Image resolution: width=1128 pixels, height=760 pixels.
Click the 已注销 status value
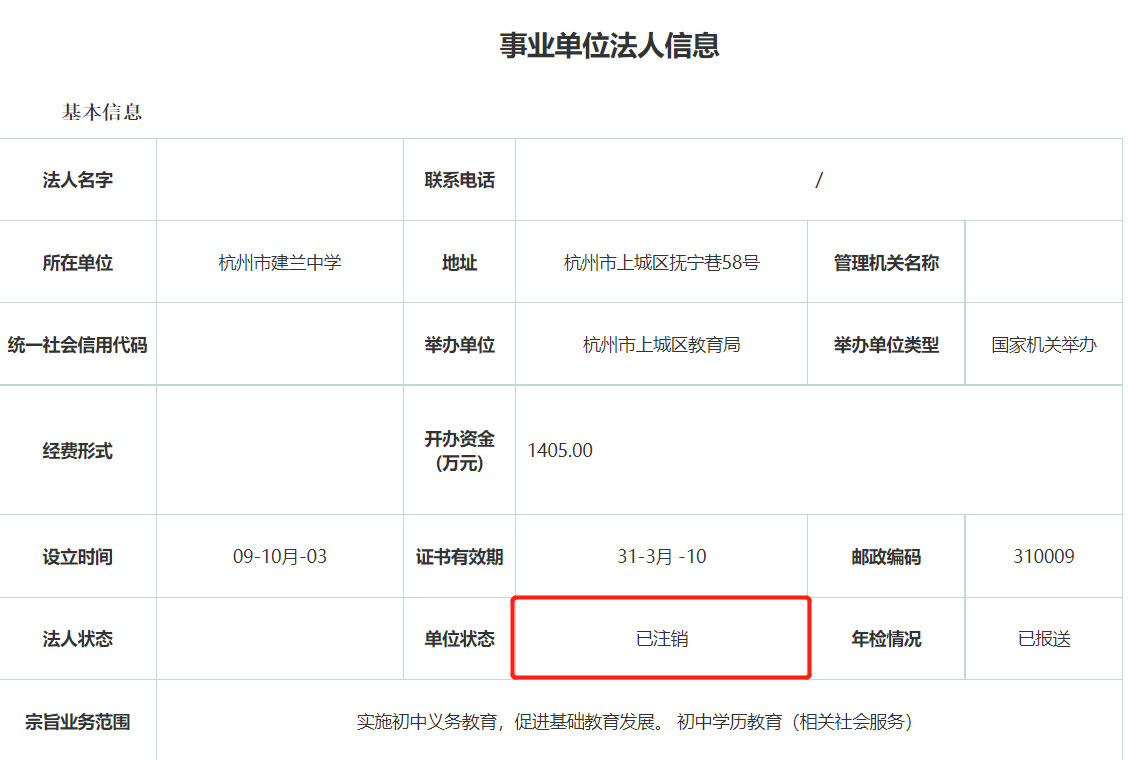662,638
